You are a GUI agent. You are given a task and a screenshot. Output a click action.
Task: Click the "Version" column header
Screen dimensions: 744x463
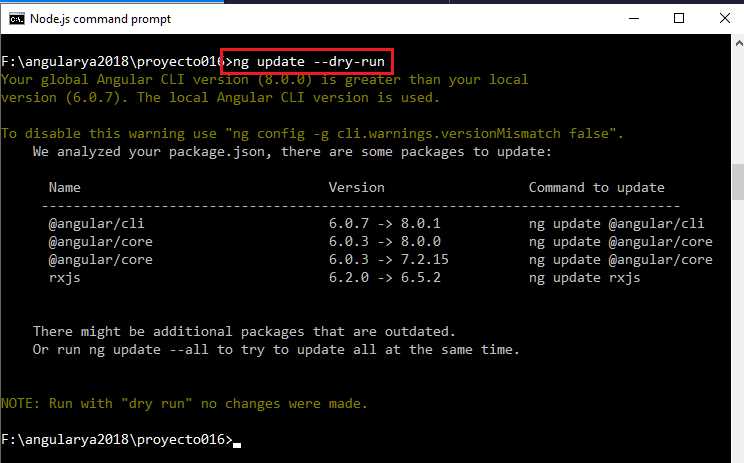356,187
